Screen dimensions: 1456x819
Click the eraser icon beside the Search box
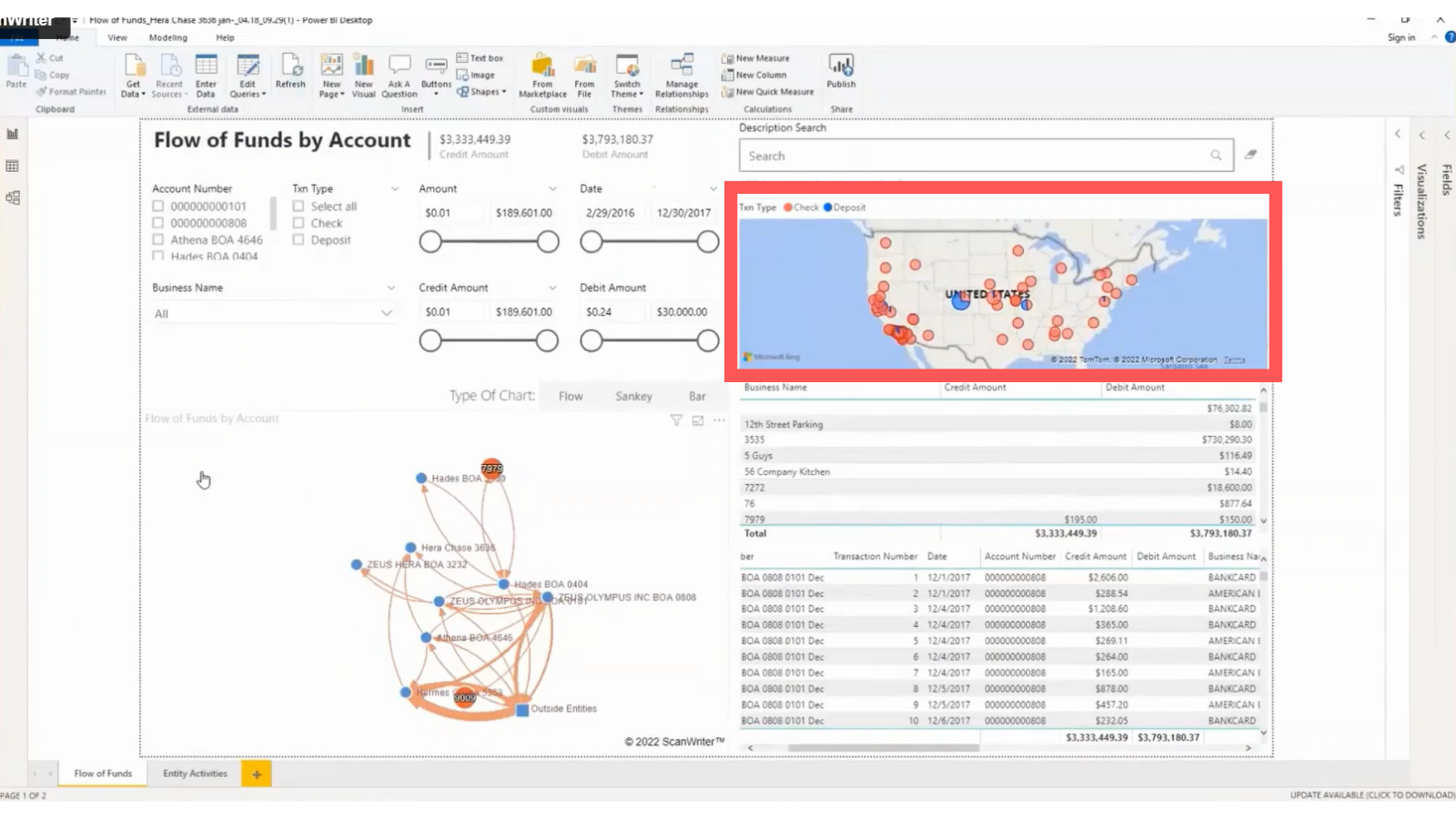click(x=1251, y=155)
